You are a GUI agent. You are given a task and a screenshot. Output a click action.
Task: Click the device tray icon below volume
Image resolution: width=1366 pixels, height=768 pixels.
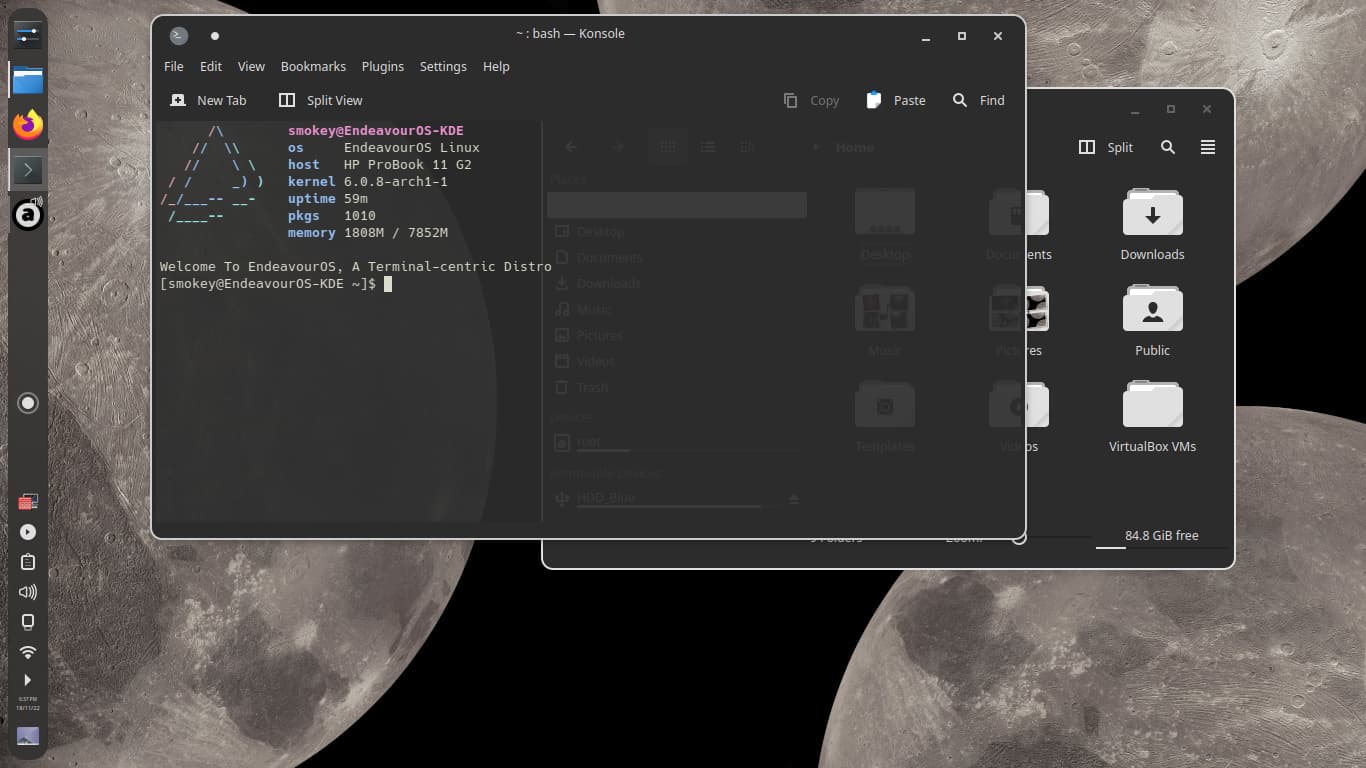pyautogui.click(x=28, y=621)
